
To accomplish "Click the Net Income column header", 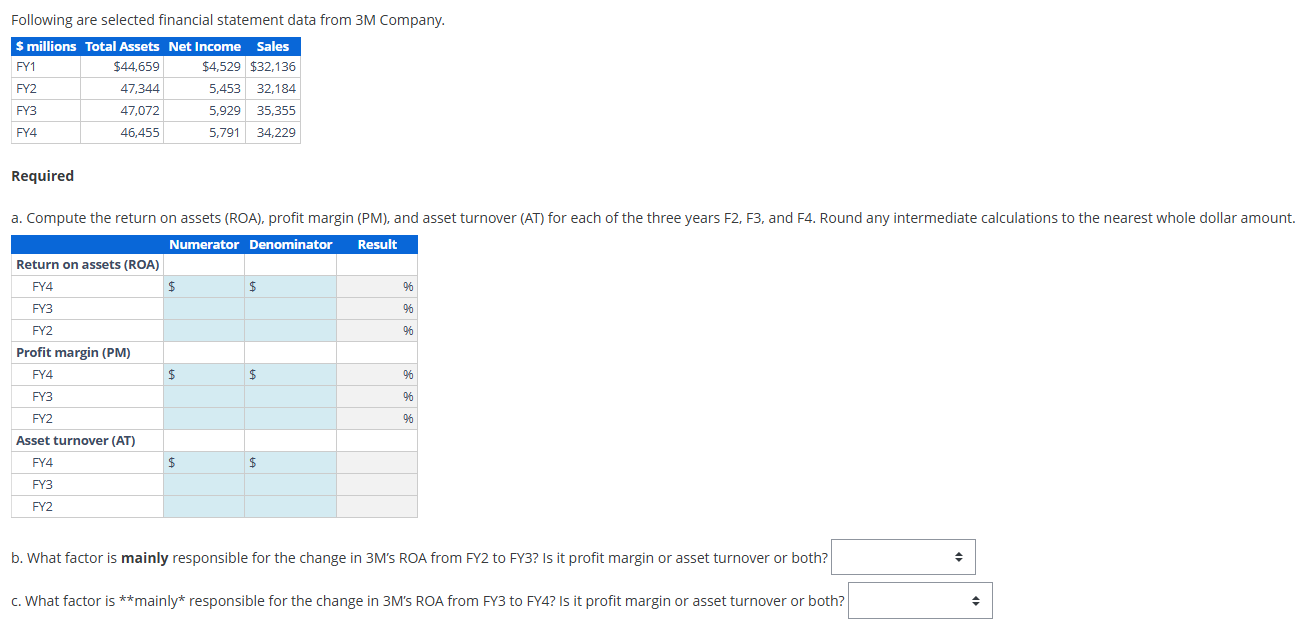I will tap(205, 46).
